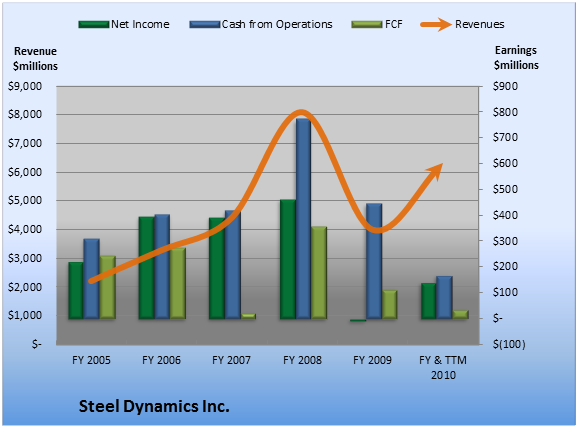Viewport: 577px width, 427px height.
Task: Click the $500 earnings axis value
Action: [506, 189]
